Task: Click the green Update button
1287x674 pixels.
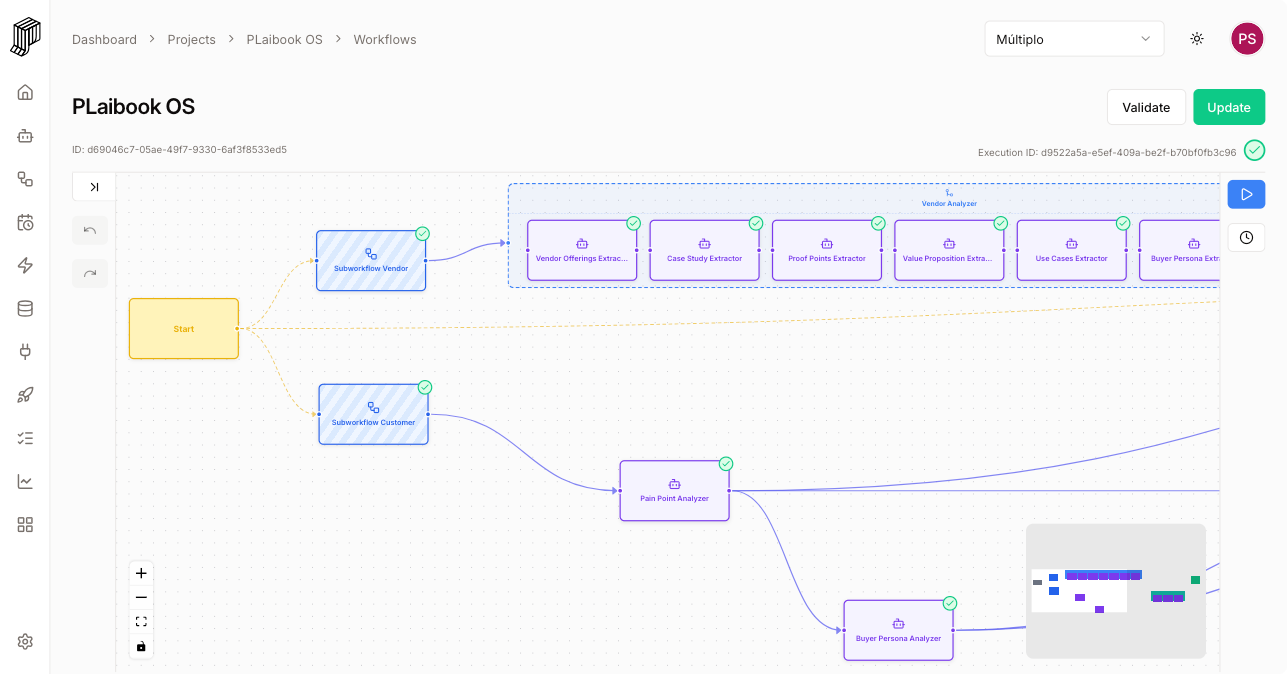Action: pyautogui.click(x=1229, y=107)
